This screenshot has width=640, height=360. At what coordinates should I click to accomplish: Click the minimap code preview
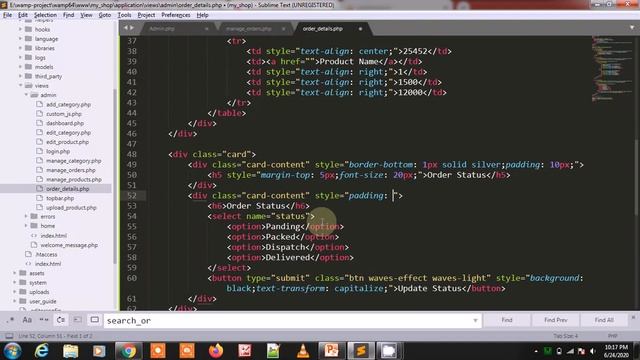(x=611, y=69)
